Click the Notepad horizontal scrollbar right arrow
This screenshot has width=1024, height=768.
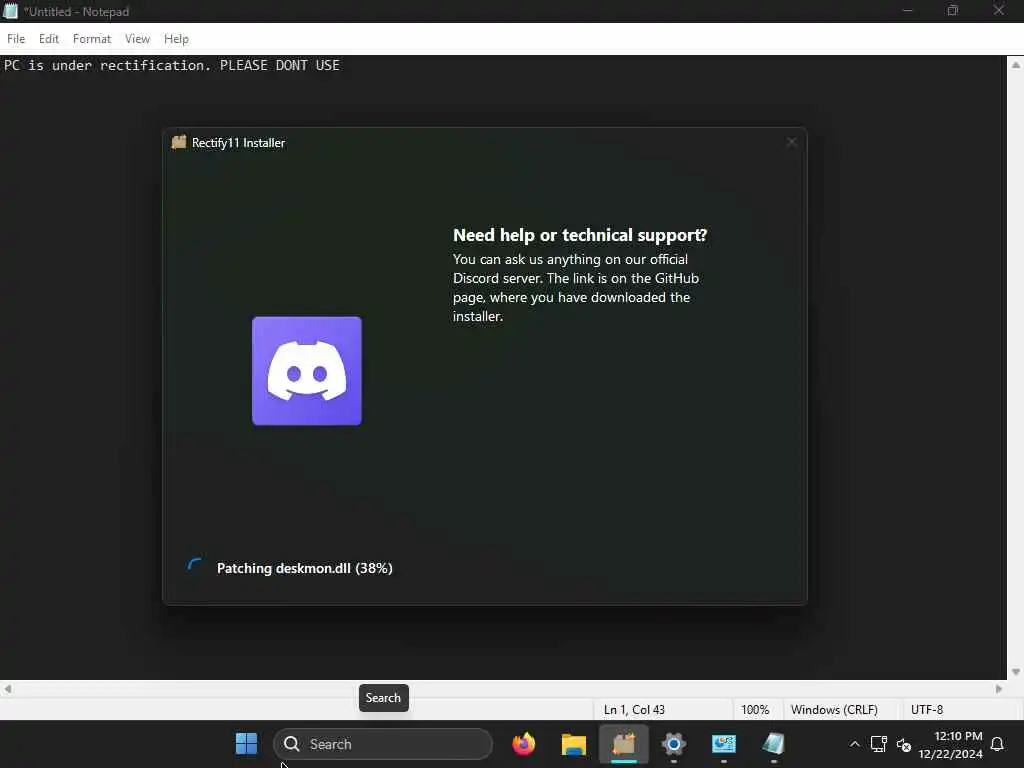click(999, 689)
